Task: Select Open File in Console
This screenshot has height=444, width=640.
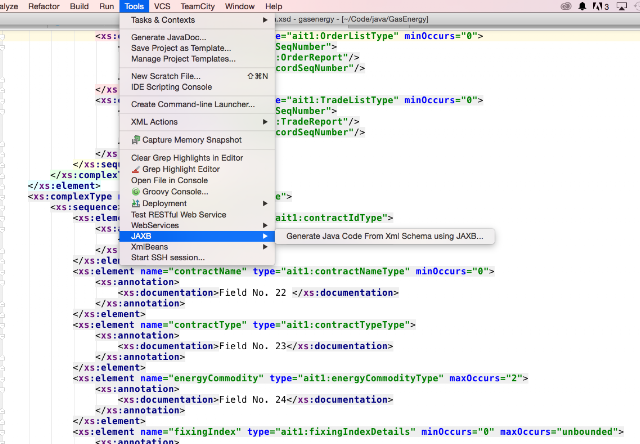Action: pyautogui.click(x=198, y=180)
